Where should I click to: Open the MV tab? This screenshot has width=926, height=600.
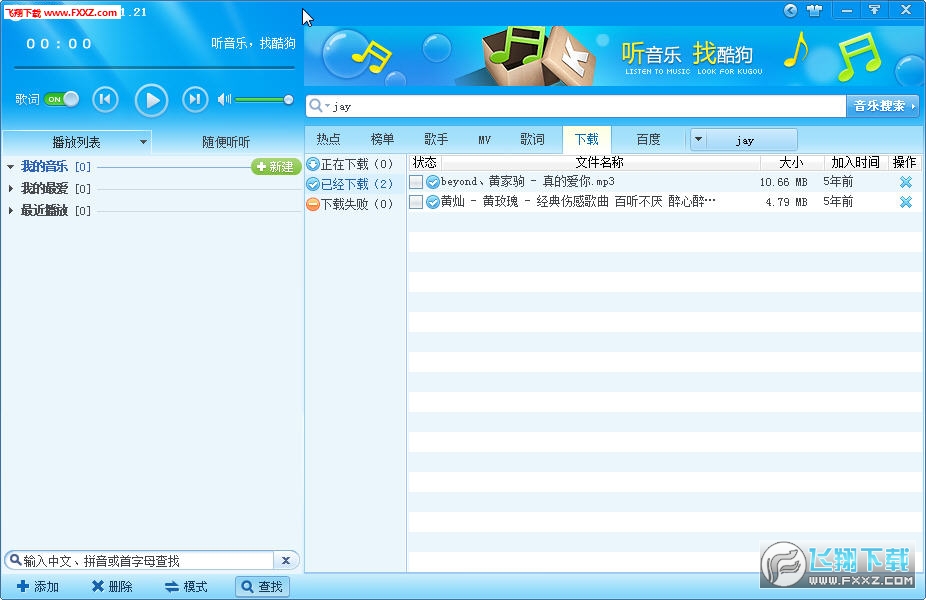click(484, 139)
